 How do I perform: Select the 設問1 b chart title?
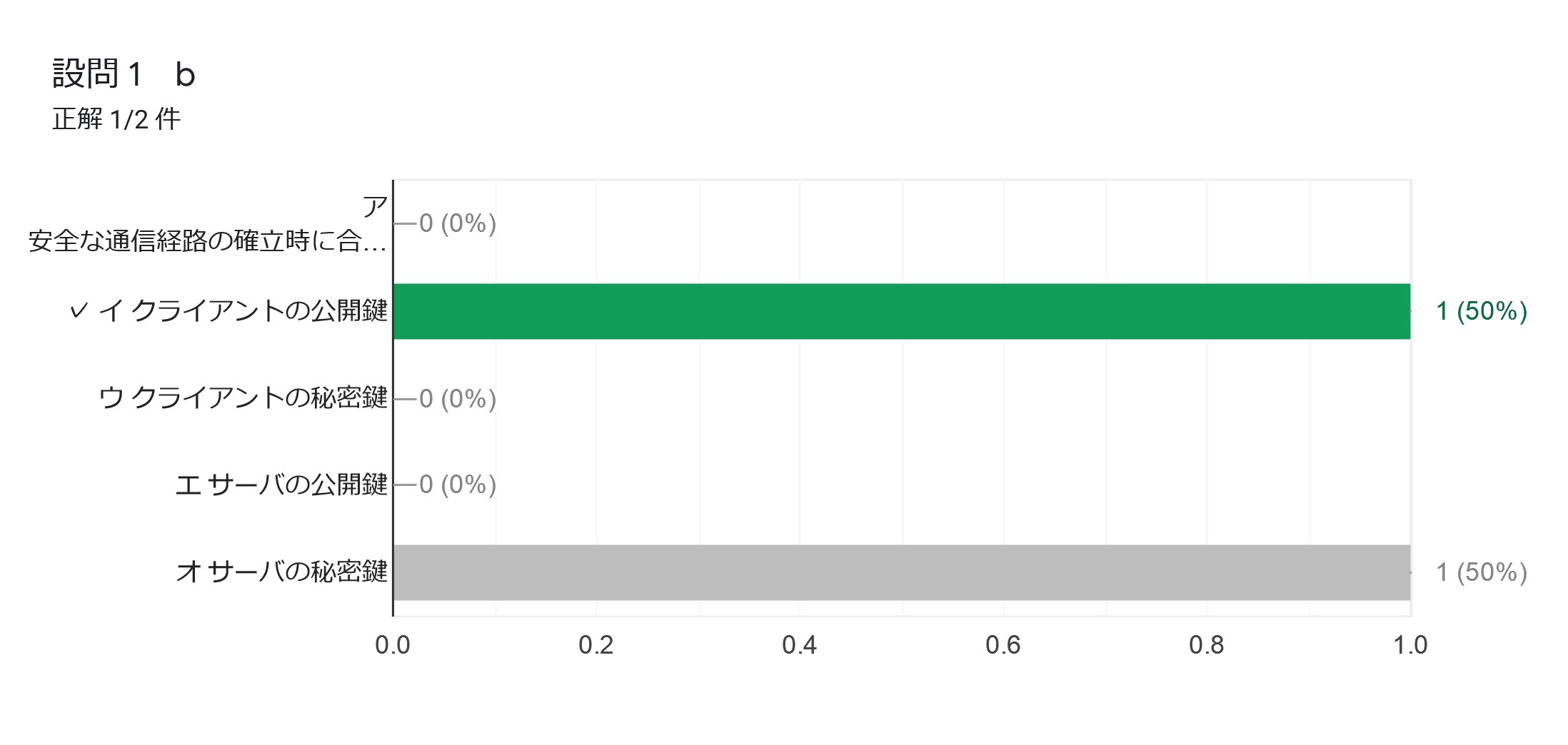(124, 74)
